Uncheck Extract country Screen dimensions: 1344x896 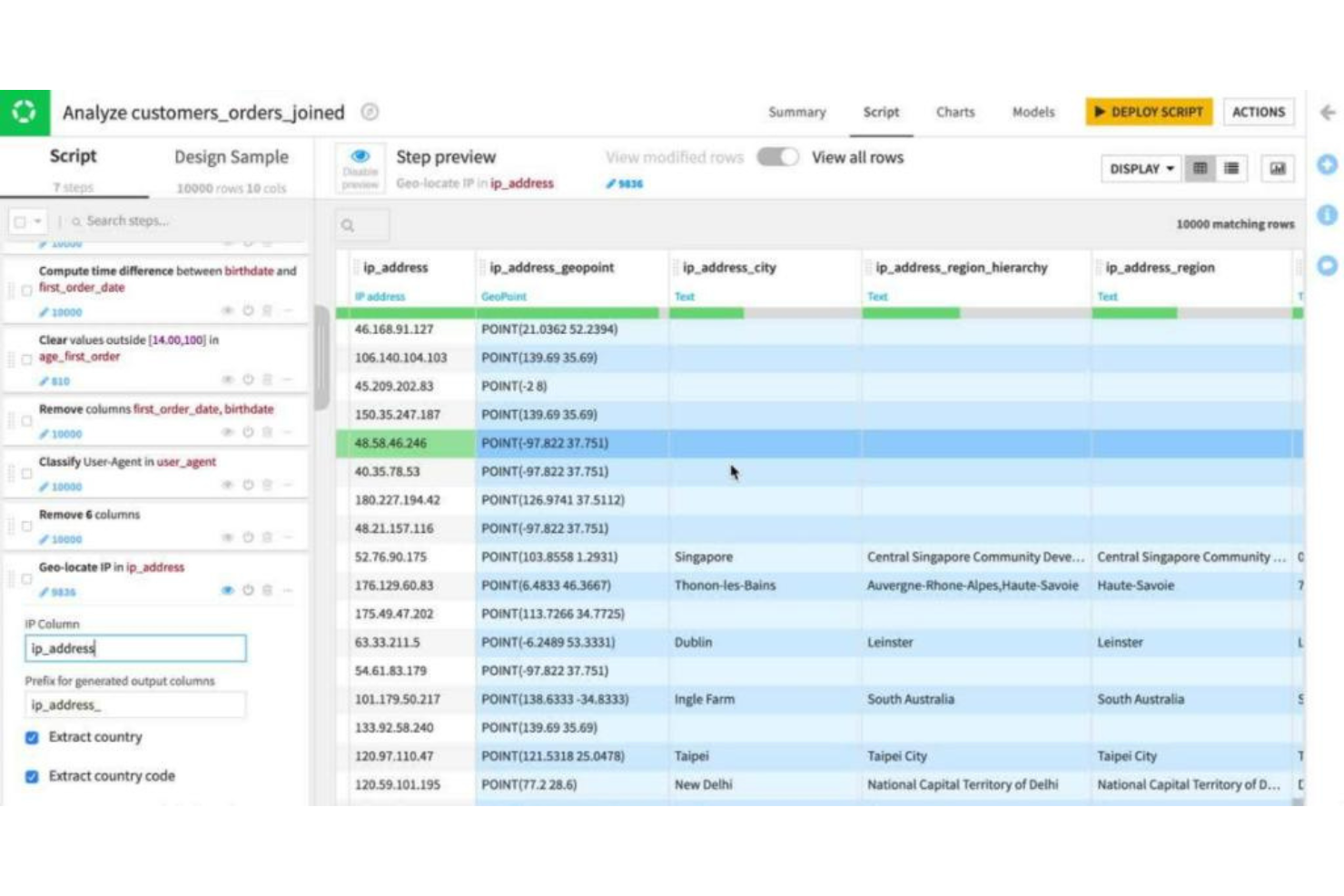coord(32,737)
